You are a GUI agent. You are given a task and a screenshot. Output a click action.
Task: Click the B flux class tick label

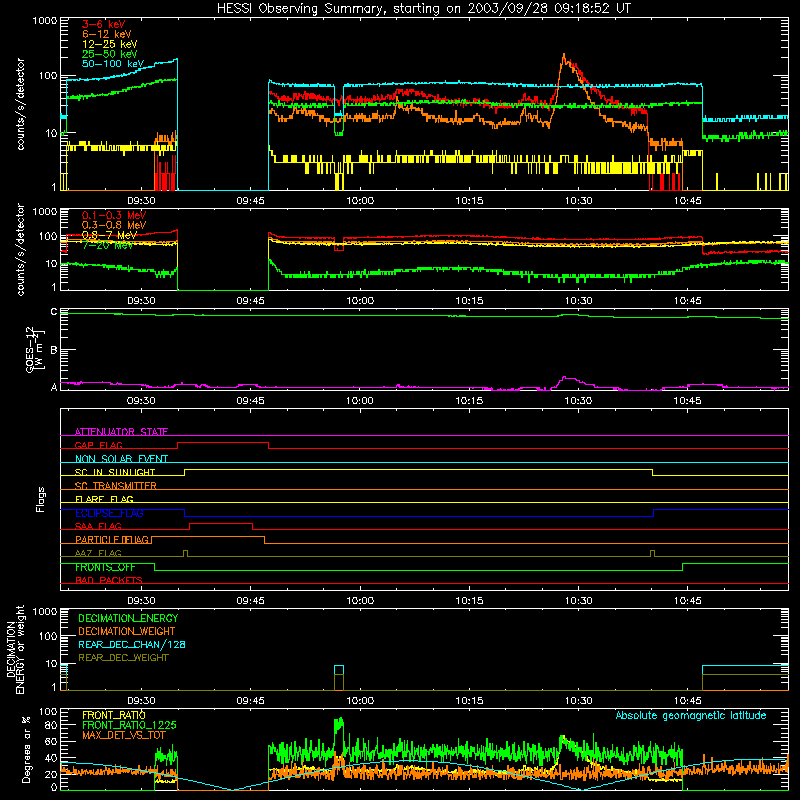click(54, 351)
